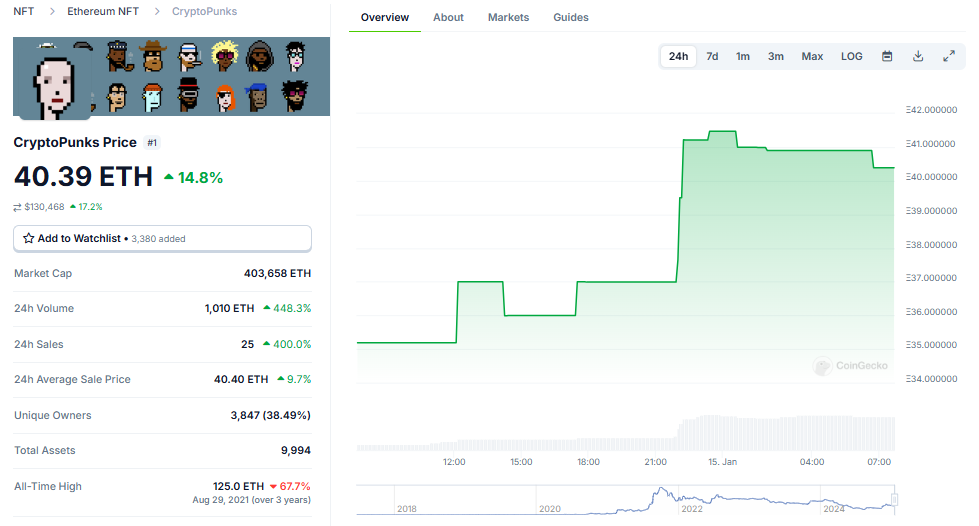Show Max chart range
Image resolution: width=979 pixels, height=526 pixels.
coord(812,56)
